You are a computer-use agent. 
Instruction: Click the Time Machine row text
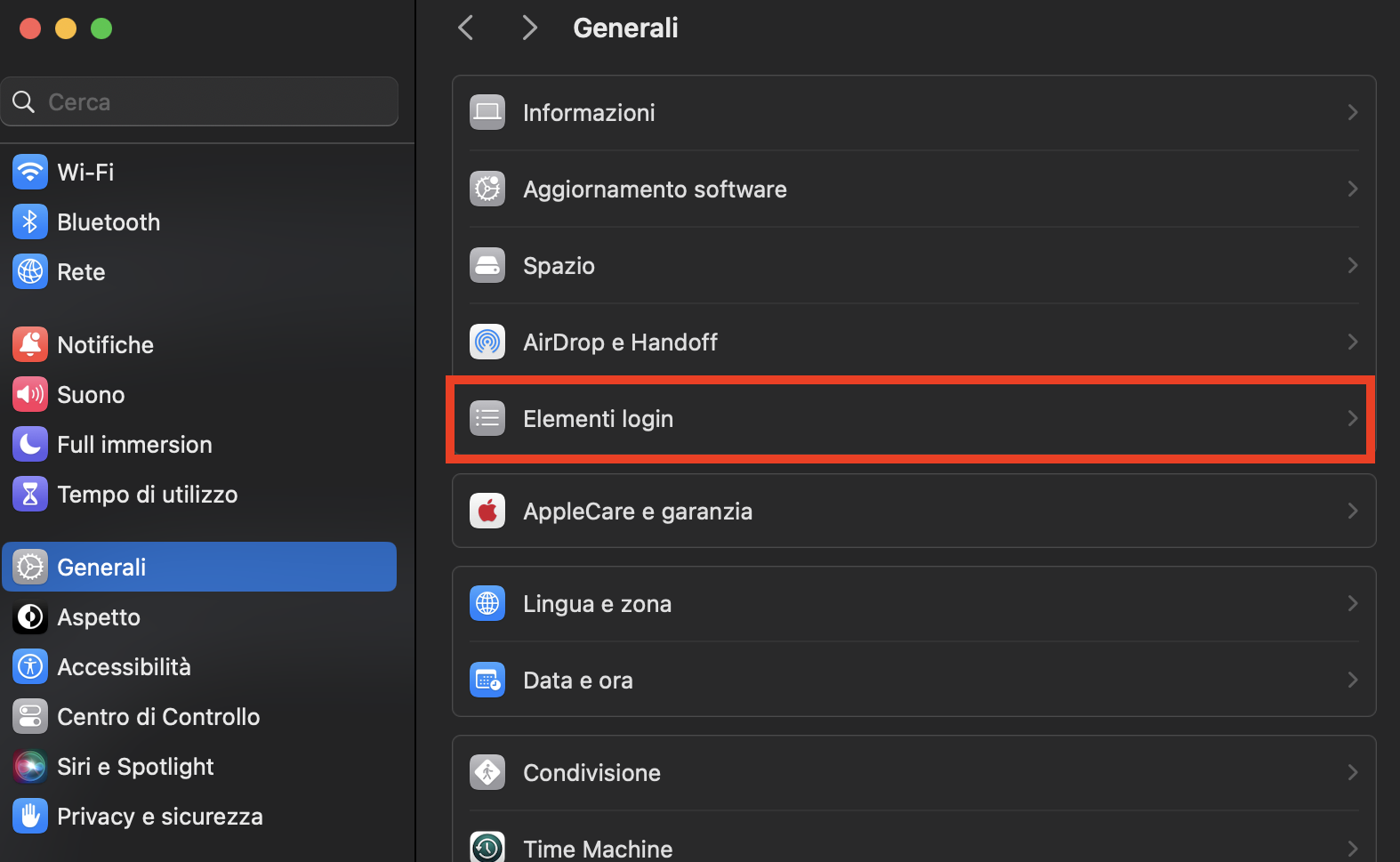[598, 849]
